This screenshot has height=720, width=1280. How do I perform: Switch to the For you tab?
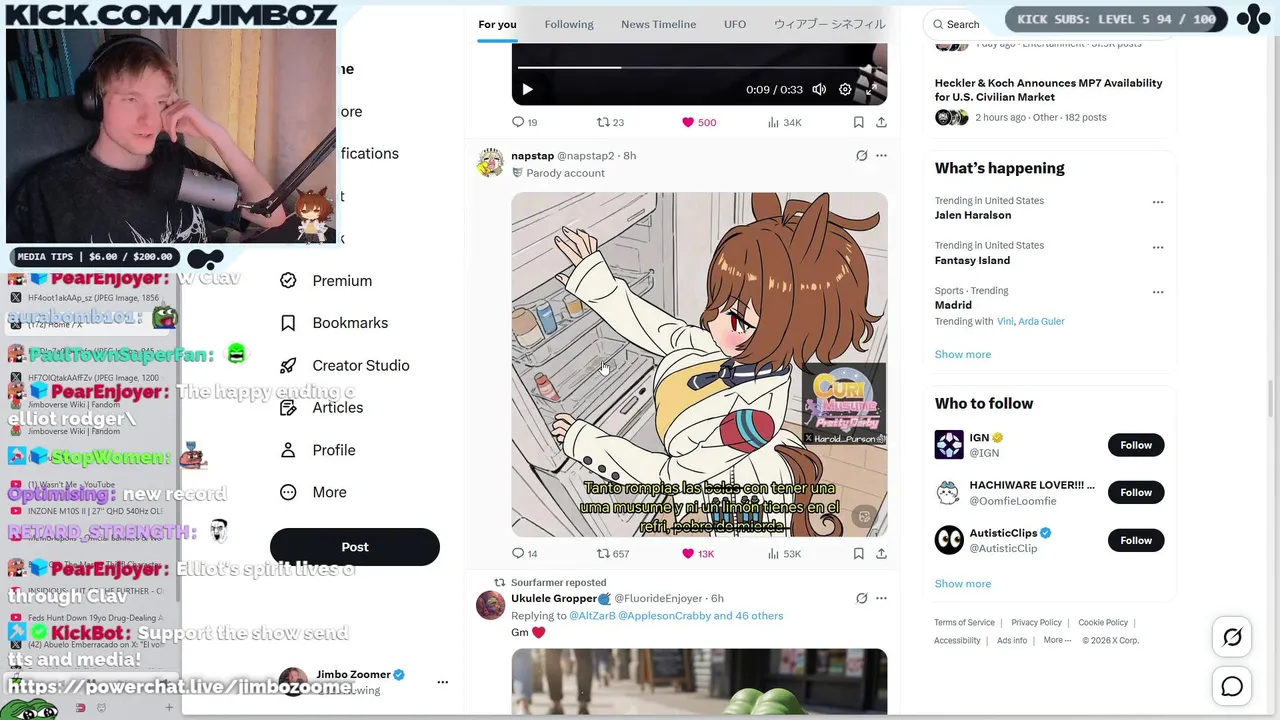497,24
